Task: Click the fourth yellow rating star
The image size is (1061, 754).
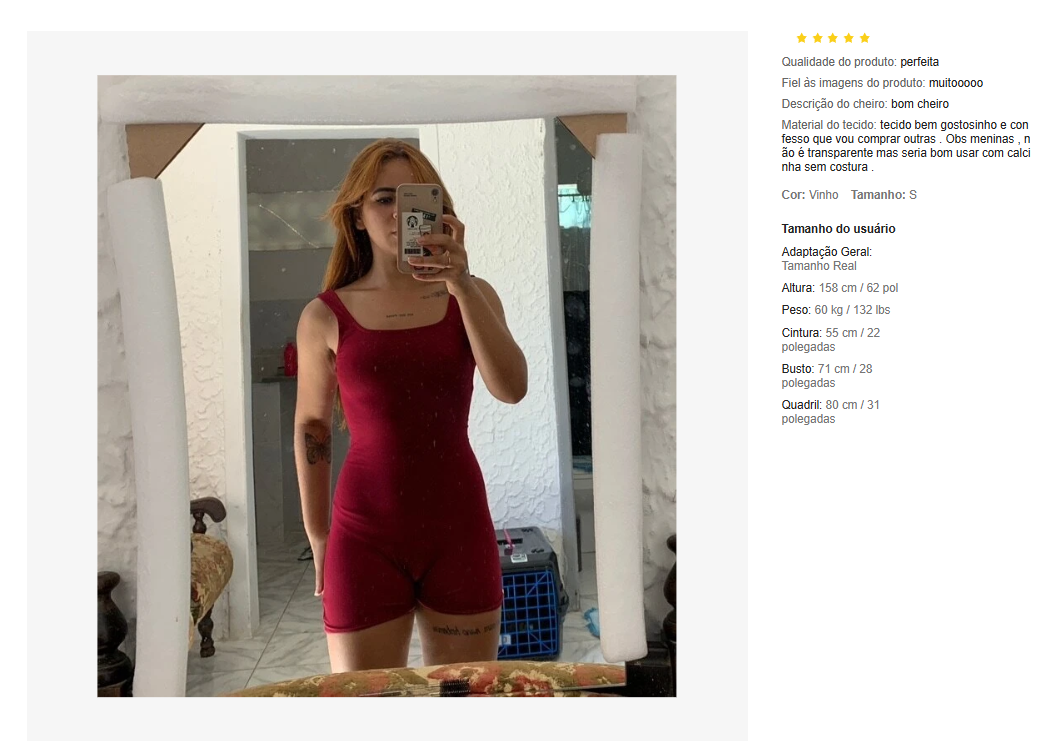Action: 849,38
